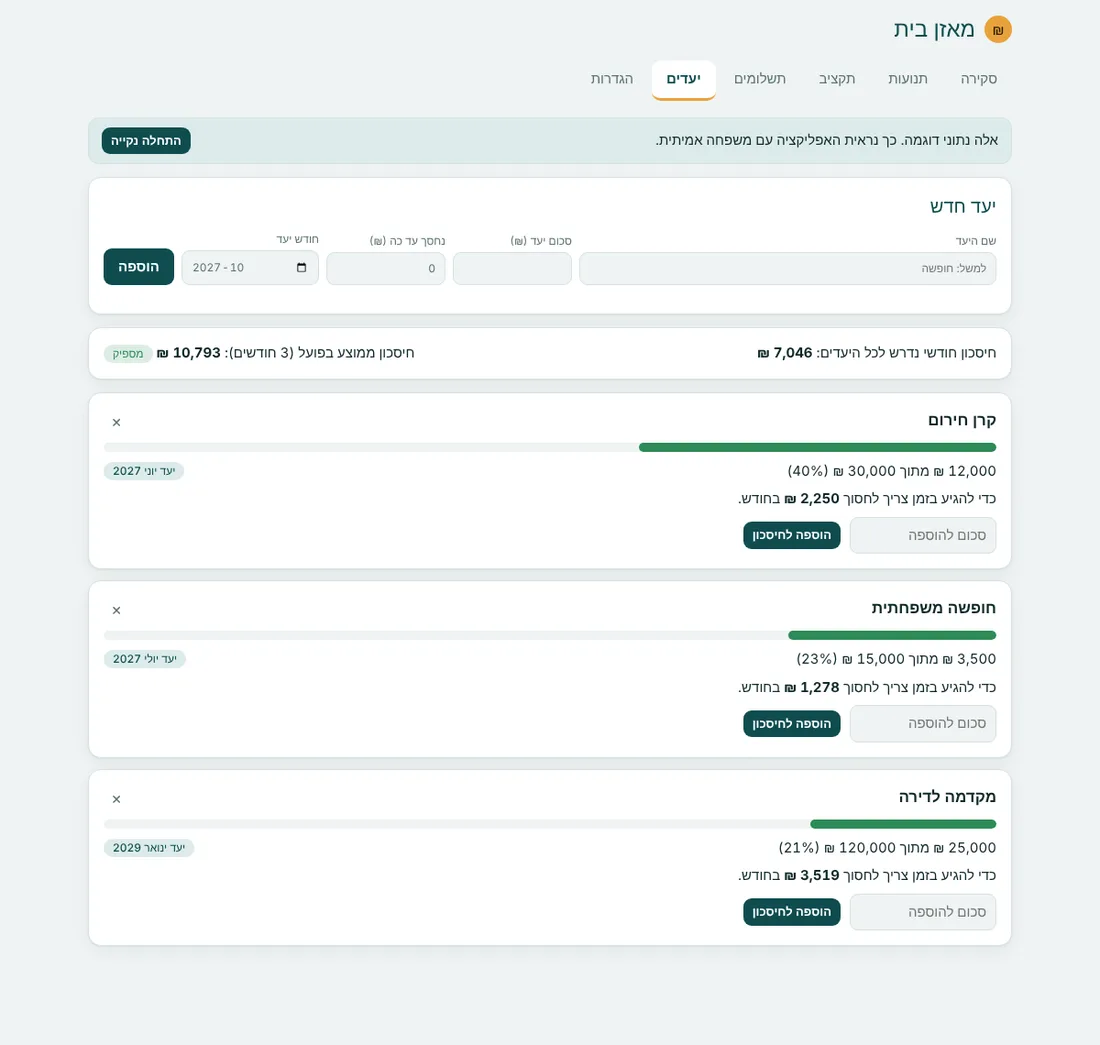Click הוספה to add the new goal
Image resolution: width=1100 pixels, height=1045 pixels.
click(x=139, y=267)
